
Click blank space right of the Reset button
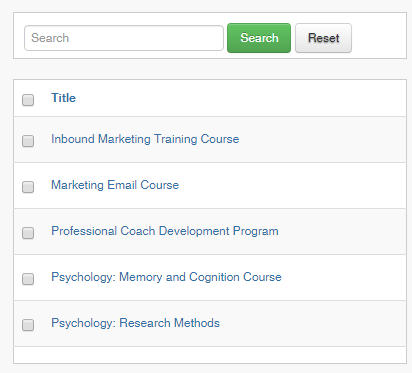tap(378, 38)
